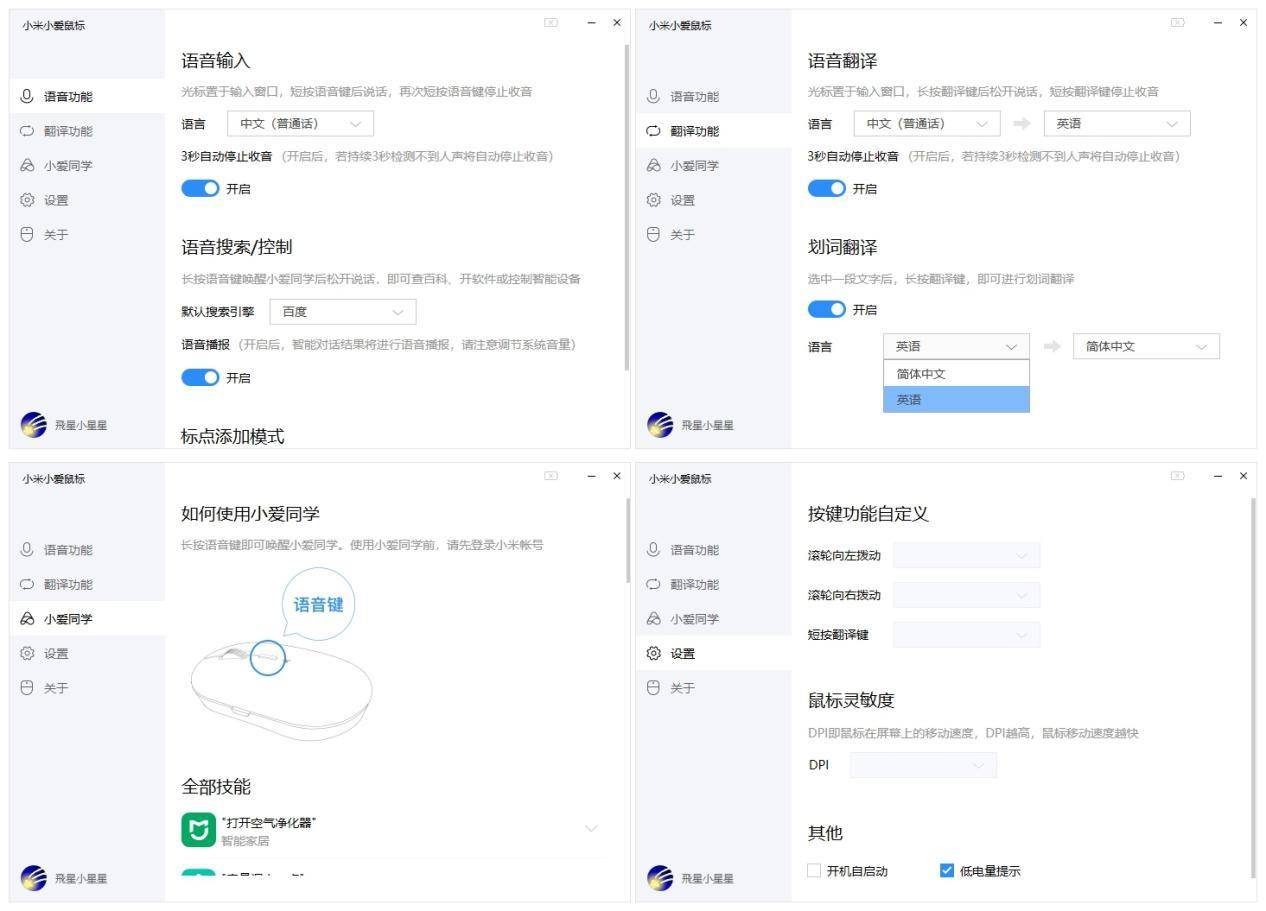Click 语音功能 mic icon in 语音翻译 window sidebar
Viewport: 1266px width, 911px height.
pos(654,97)
